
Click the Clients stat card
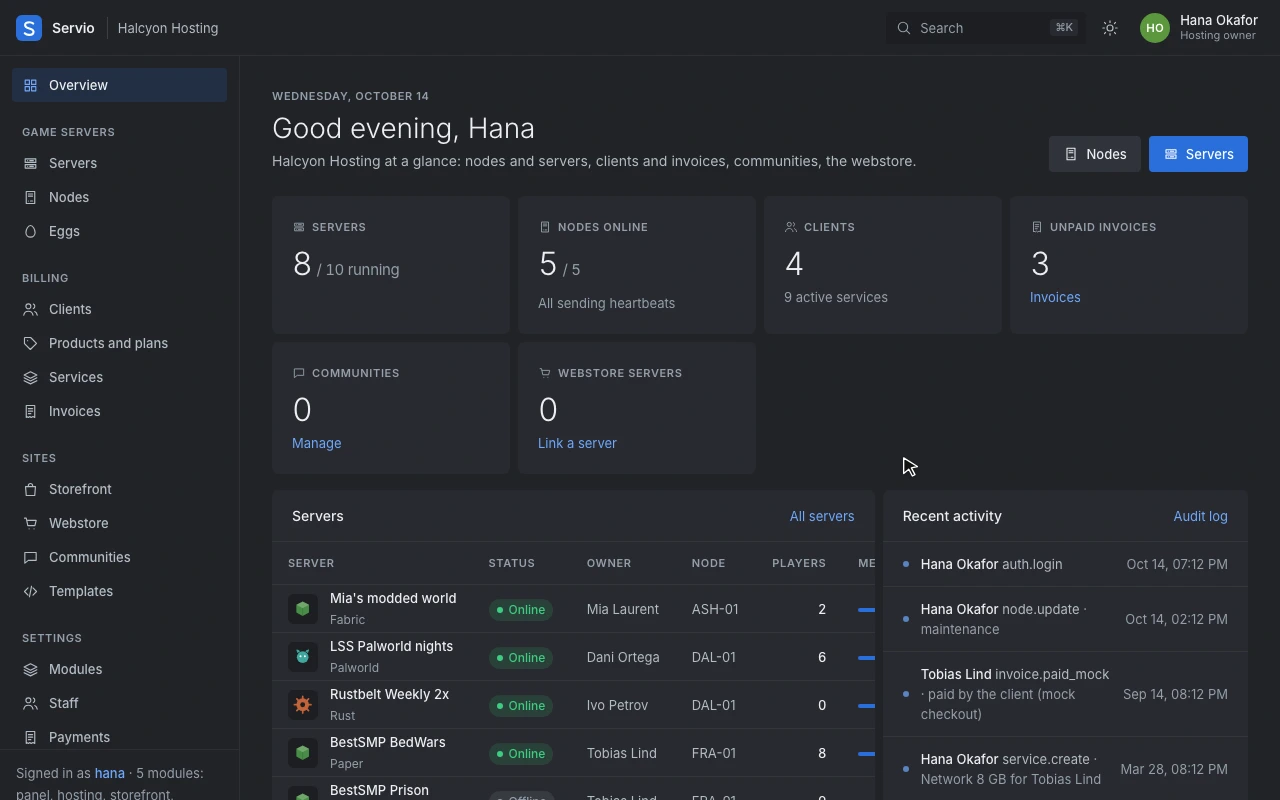pyautogui.click(x=883, y=265)
